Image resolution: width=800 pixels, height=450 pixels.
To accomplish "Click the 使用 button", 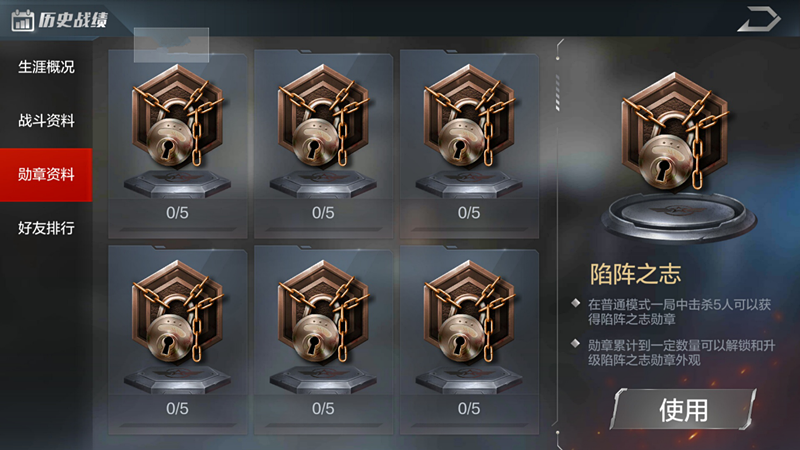I will pyautogui.click(x=683, y=409).
